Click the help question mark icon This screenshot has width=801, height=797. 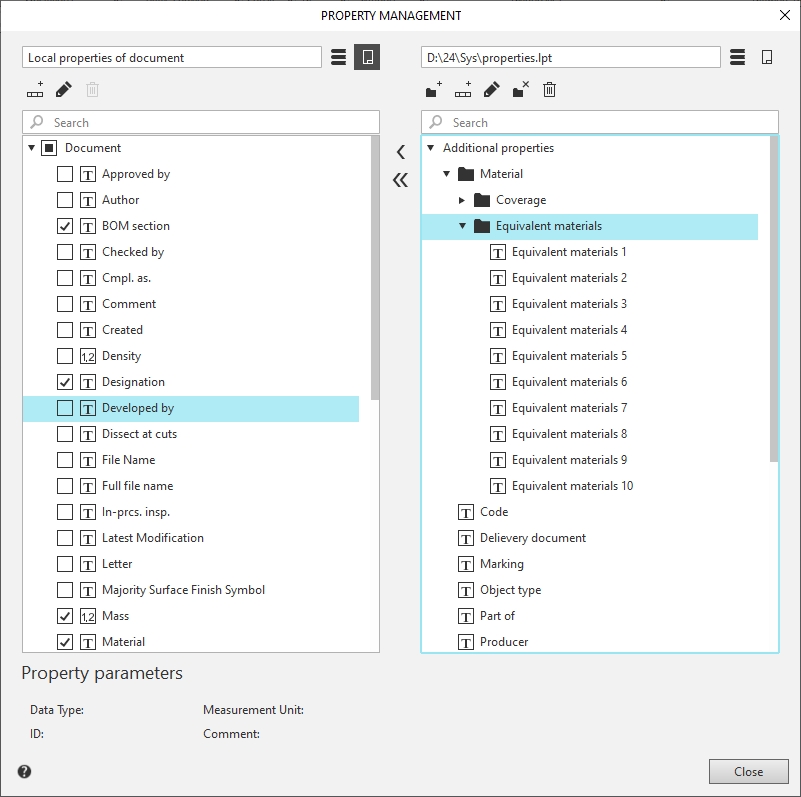[25, 771]
